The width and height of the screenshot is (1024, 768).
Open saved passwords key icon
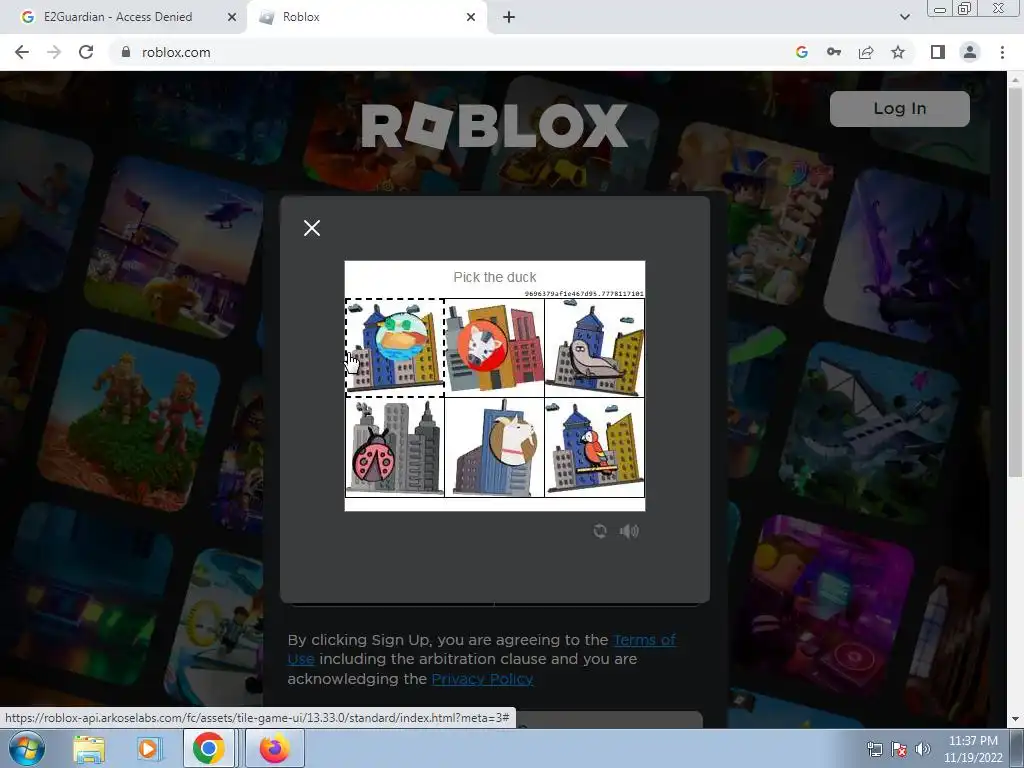click(834, 52)
